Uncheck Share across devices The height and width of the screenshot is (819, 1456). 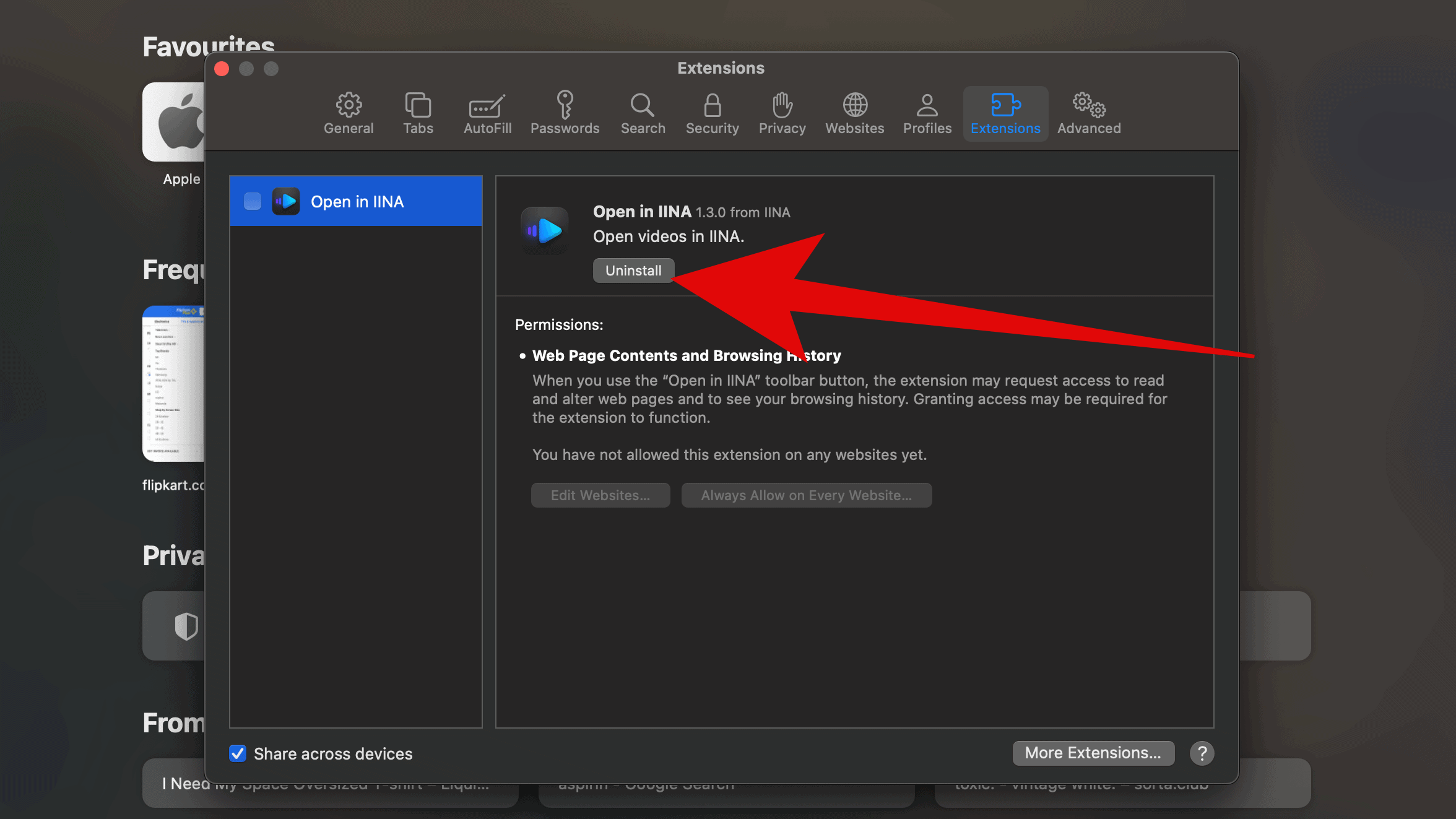(x=238, y=753)
